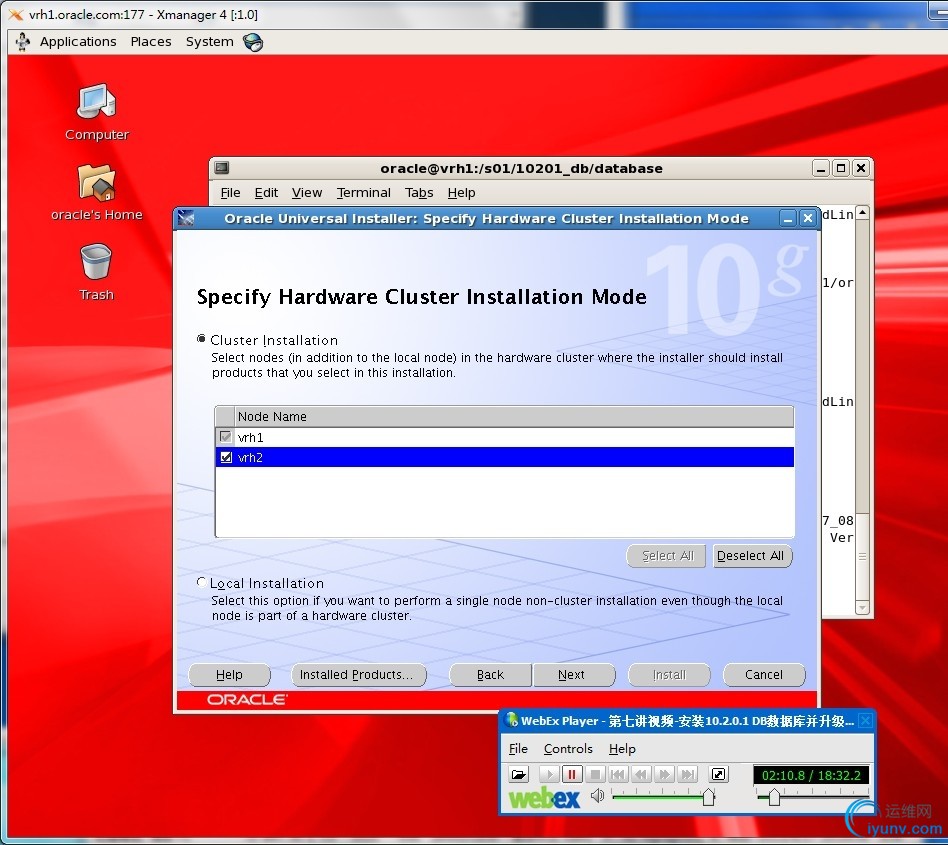Viewport: 948px width, 845px height.
Task: Select the Cluster Installation radio button
Action: coord(201,339)
